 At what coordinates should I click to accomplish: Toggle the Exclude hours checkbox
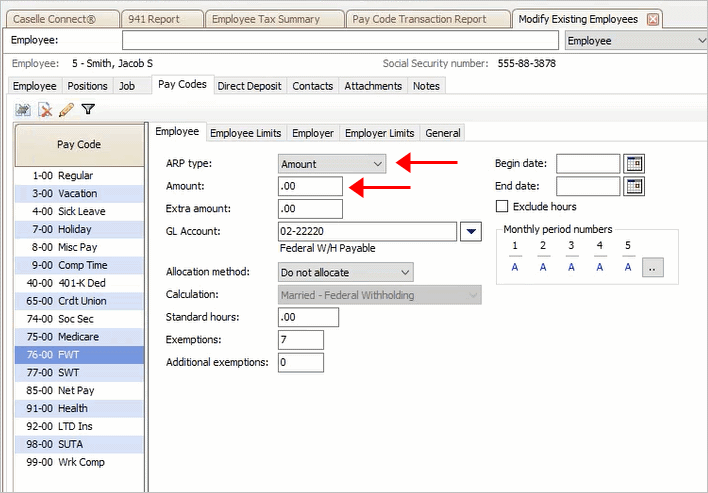pyautogui.click(x=502, y=206)
